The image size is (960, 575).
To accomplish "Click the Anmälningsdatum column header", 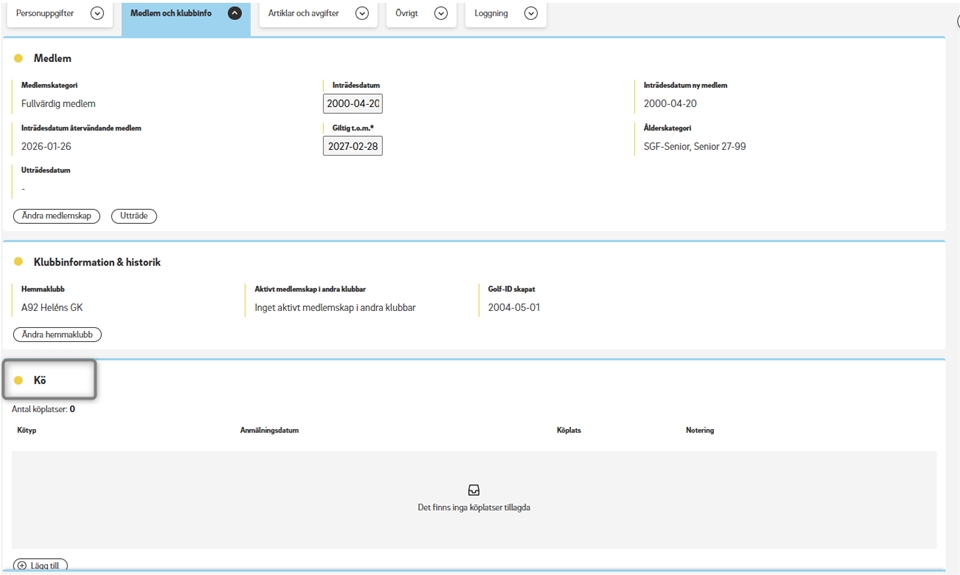I will (x=269, y=430).
